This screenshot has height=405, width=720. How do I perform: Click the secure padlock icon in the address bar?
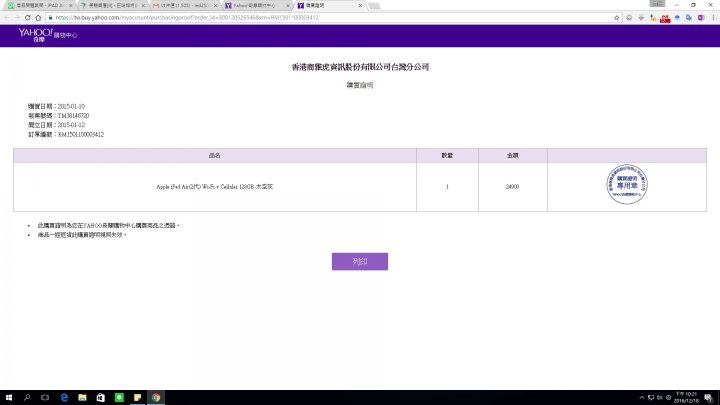tap(51, 17)
